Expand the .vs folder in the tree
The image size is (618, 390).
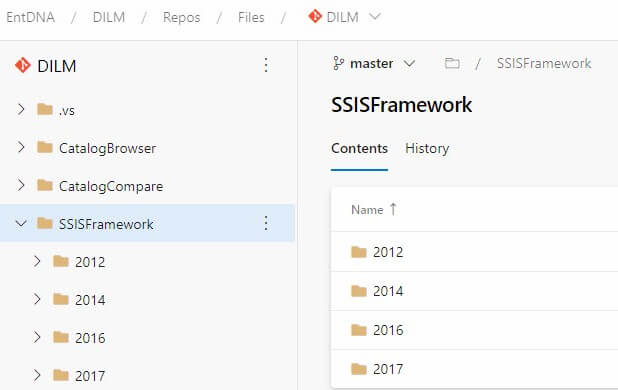[x=21, y=109]
